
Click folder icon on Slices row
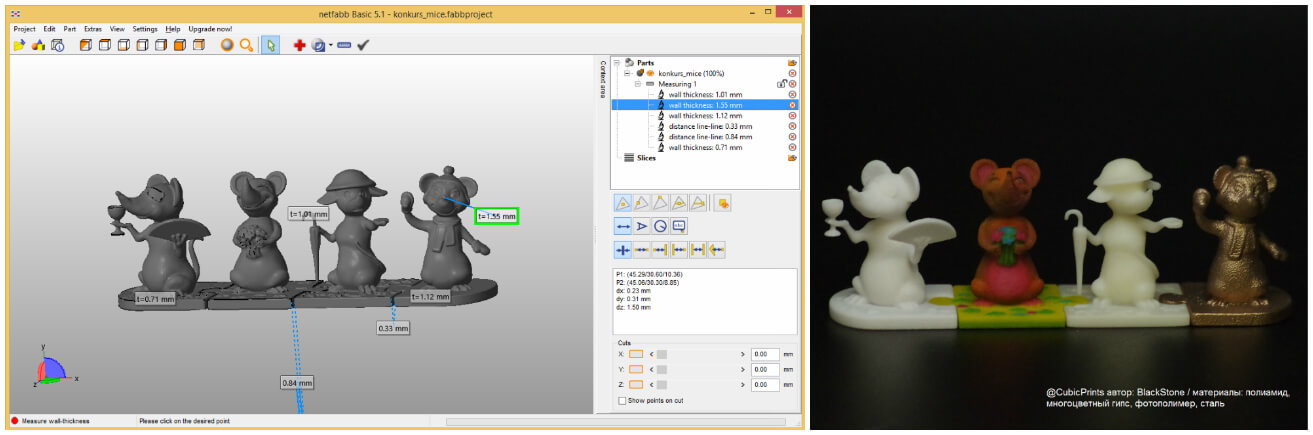[792, 158]
